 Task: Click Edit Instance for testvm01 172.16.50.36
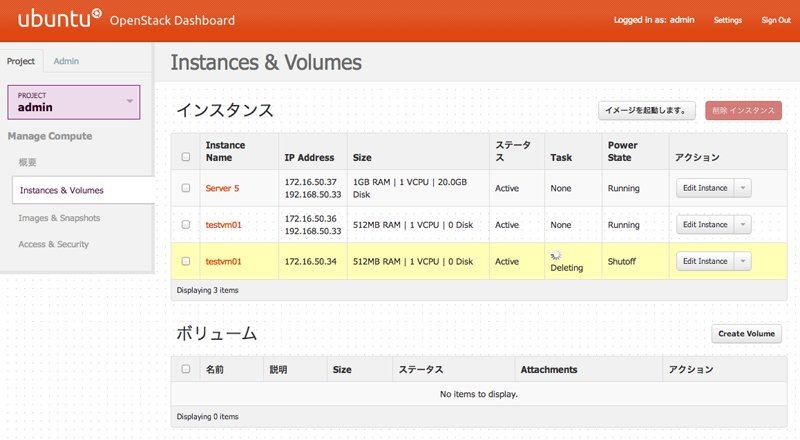point(705,225)
